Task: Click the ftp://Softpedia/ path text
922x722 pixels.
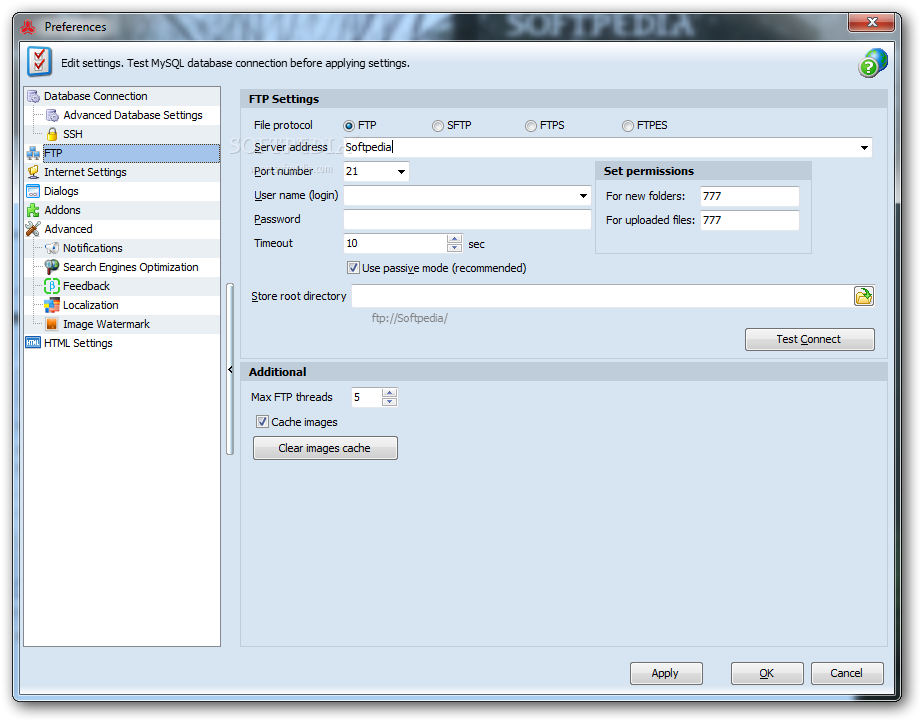Action: (x=410, y=319)
